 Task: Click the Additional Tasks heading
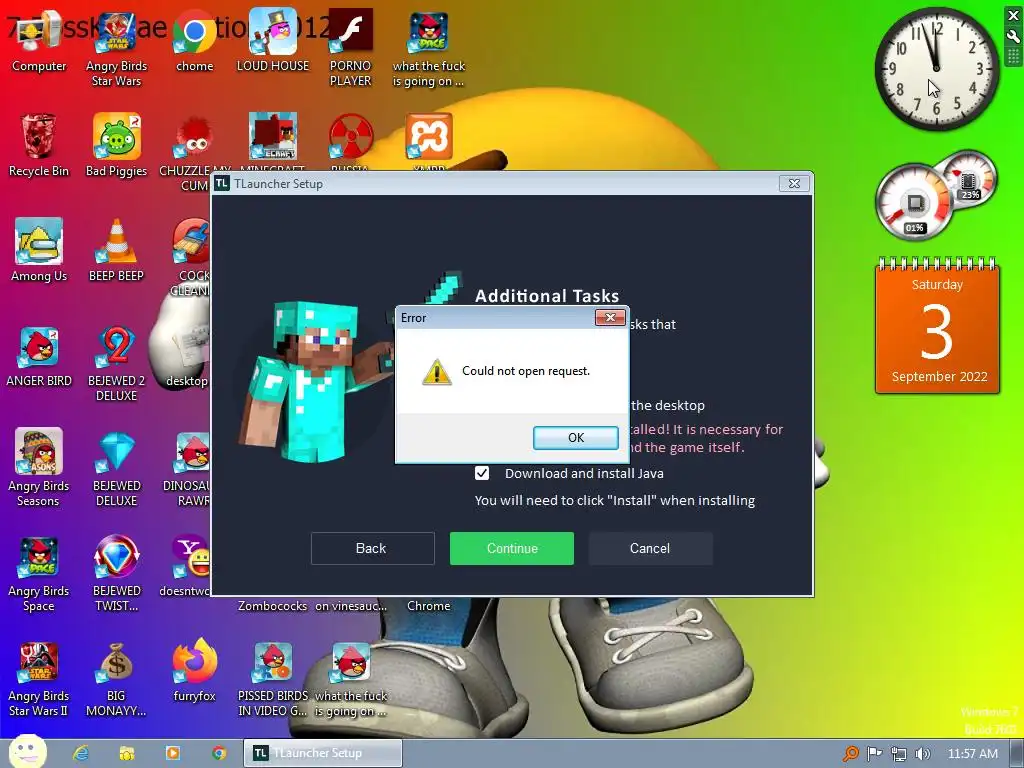[547, 296]
